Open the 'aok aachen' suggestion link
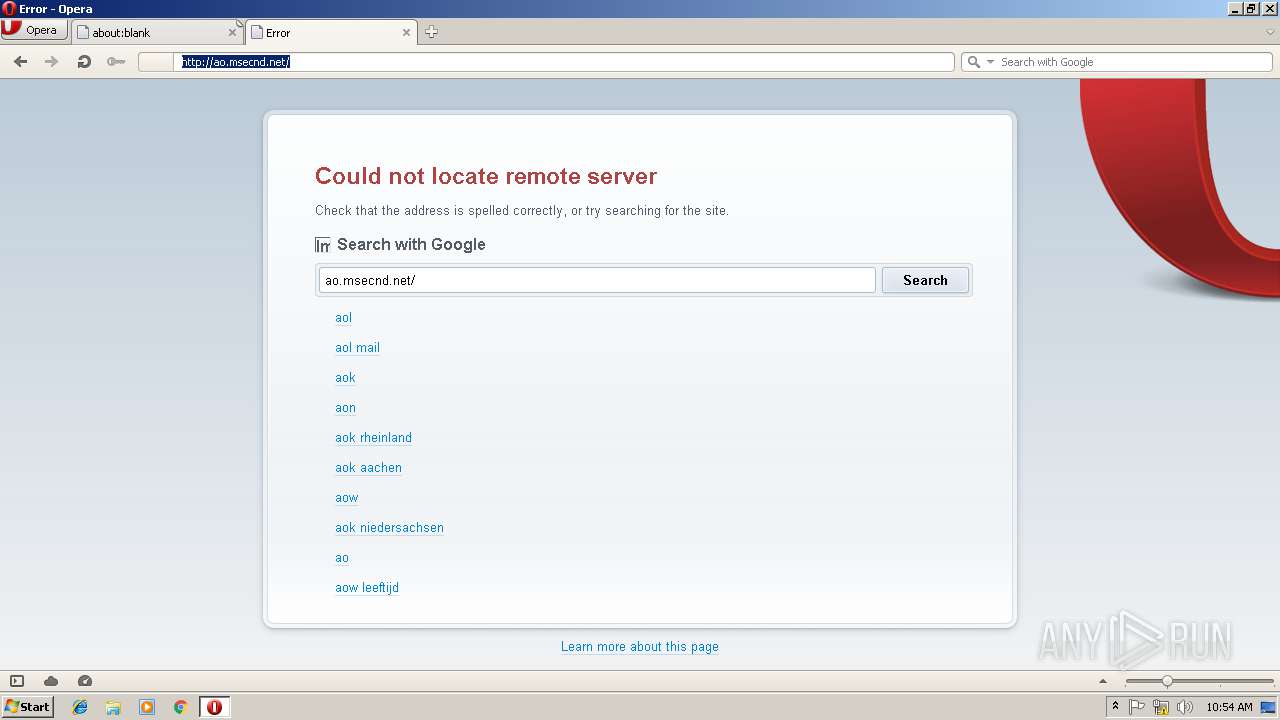This screenshot has width=1280, height=720. coord(368,468)
